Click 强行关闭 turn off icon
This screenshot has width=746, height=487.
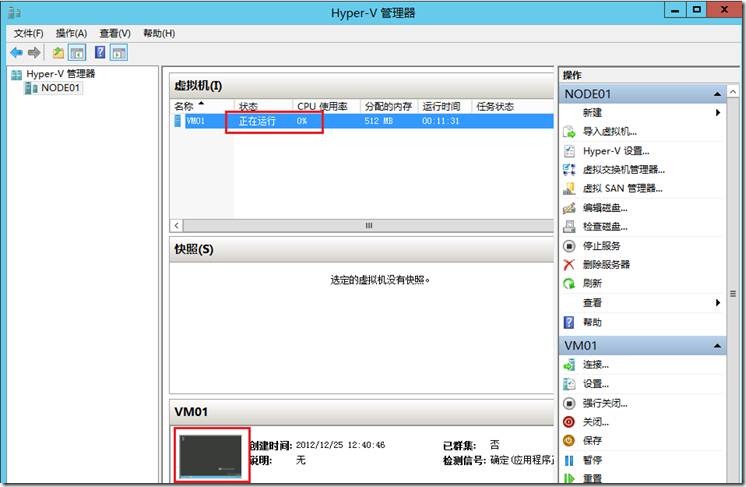point(569,403)
